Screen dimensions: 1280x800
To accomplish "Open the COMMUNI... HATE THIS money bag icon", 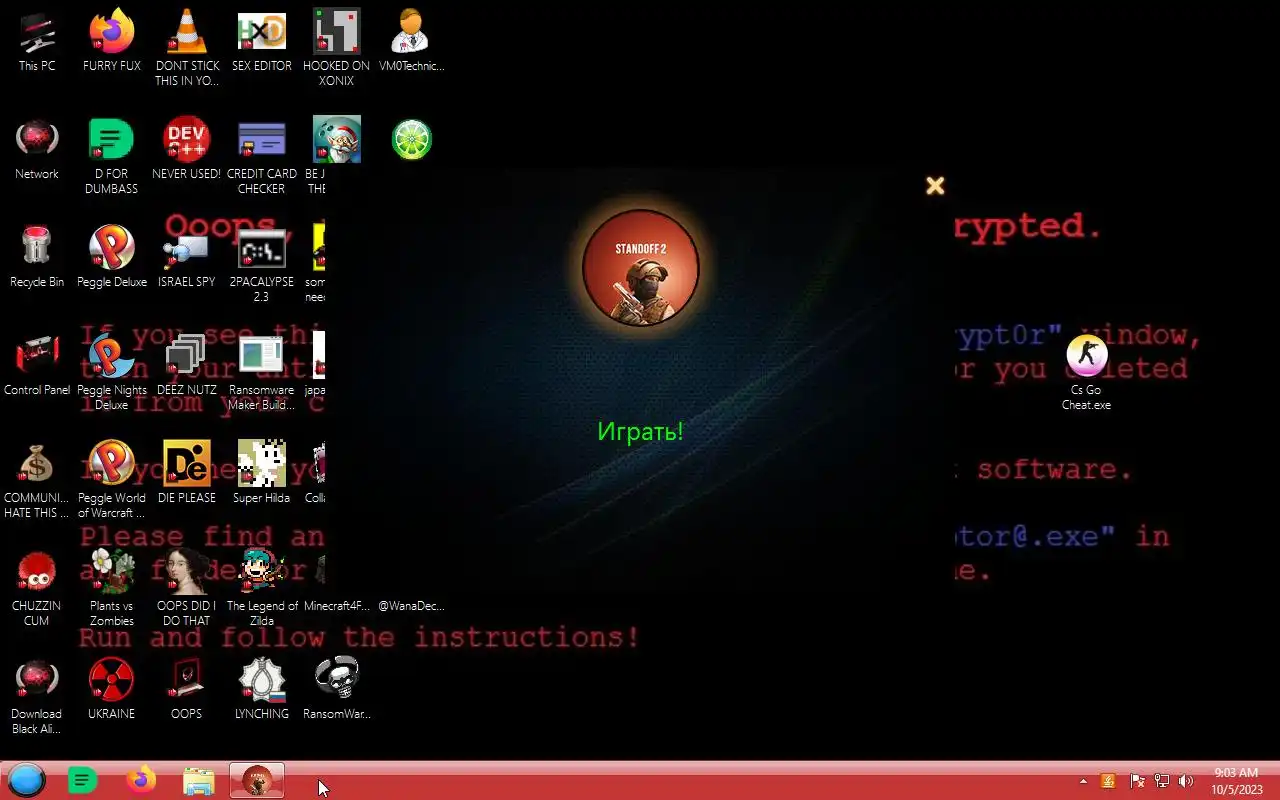I will click(x=37, y=479).
